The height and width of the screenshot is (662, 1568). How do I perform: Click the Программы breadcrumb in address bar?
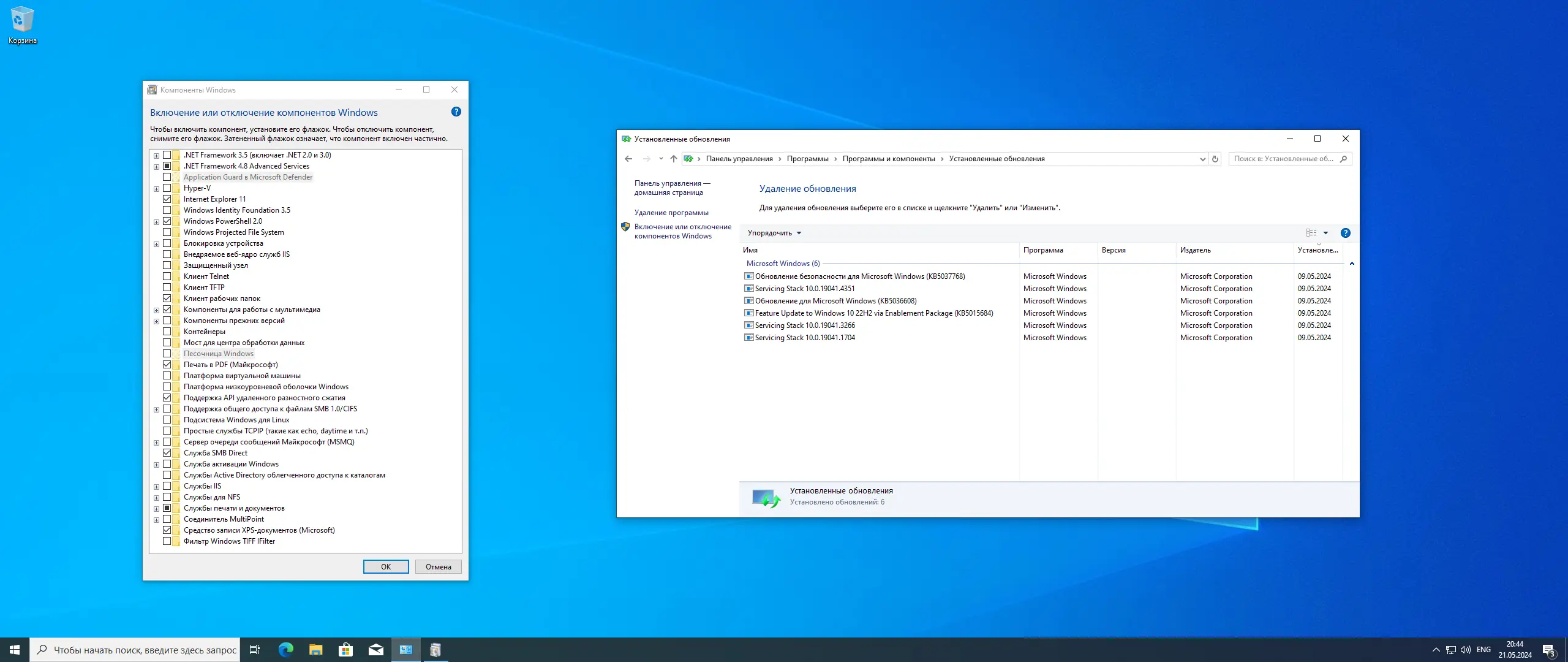[x=807, y=159]
